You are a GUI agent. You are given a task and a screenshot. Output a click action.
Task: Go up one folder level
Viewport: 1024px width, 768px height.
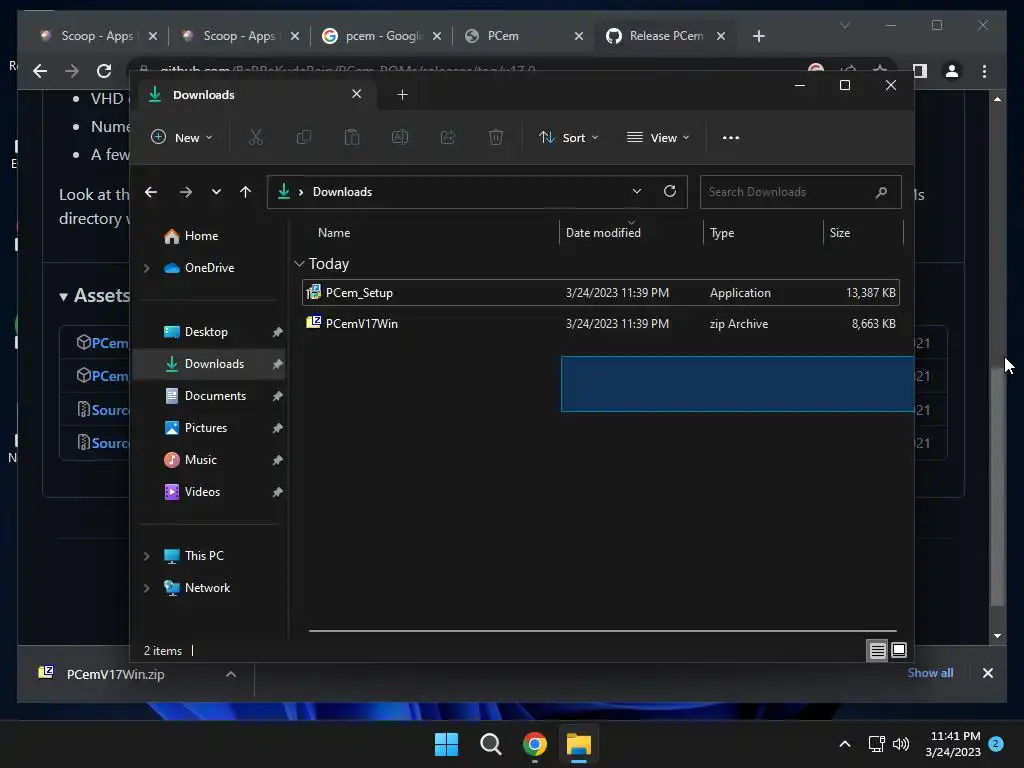coord(245,192)
